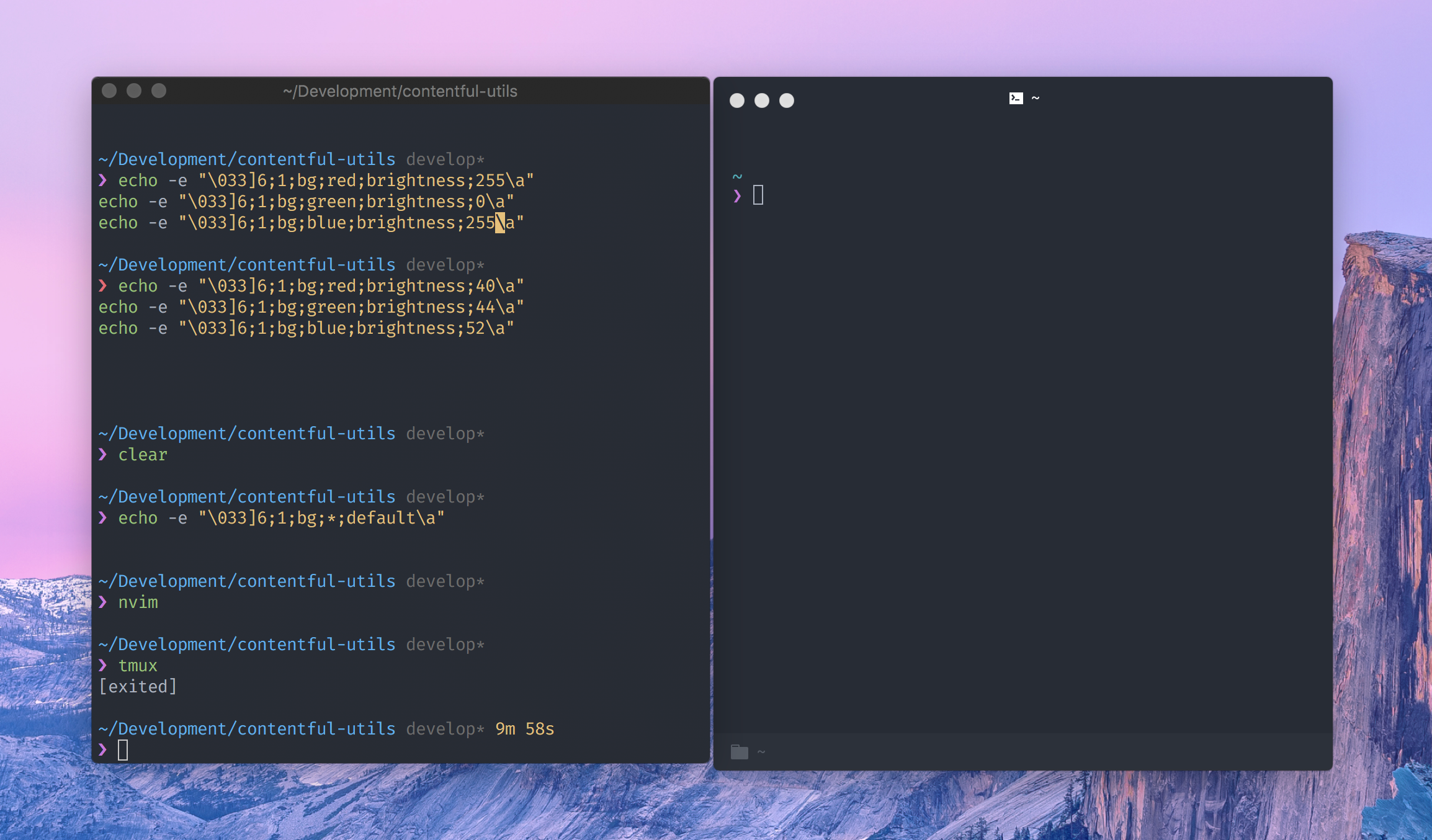Image resolution: width=1432 pixels, height=840 pixels.
Task: Click the green brightness;44 echo command line
Action: (x=311, y=306)
